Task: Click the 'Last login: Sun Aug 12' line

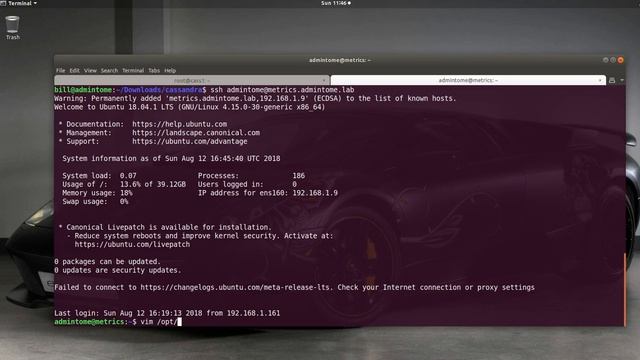Action: (167, 313)
